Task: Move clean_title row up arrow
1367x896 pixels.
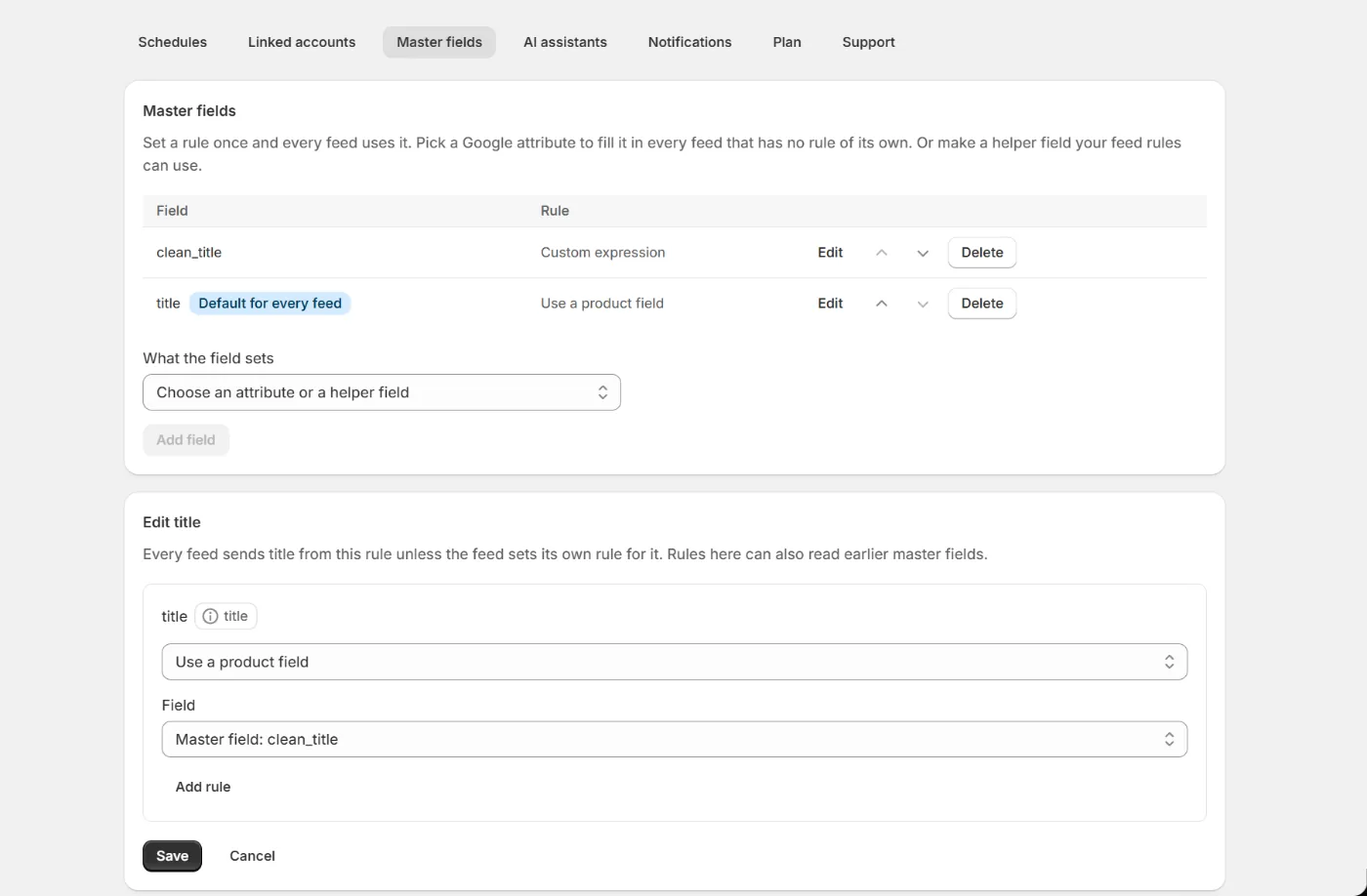Action: click(882, 253)
